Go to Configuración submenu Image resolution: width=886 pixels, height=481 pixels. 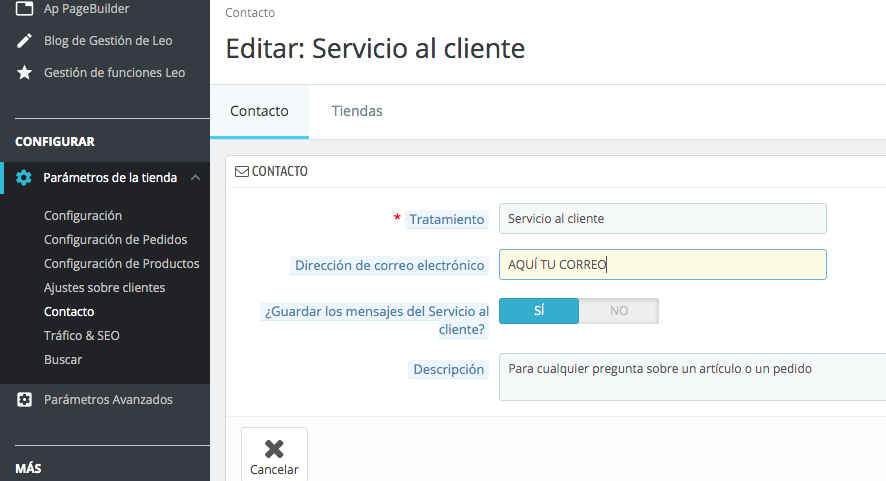pos(83,215)
